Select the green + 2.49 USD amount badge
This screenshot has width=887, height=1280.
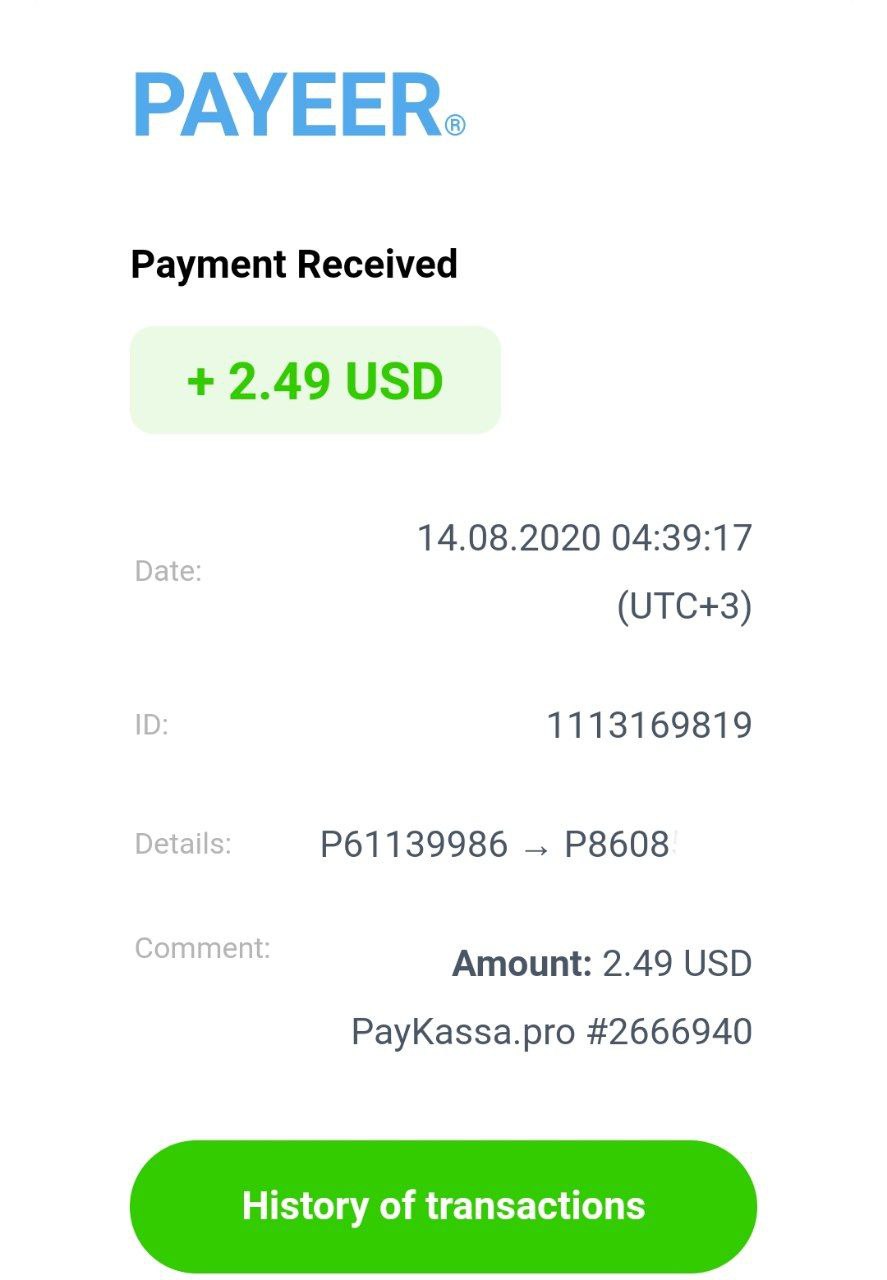pos(315,381)
